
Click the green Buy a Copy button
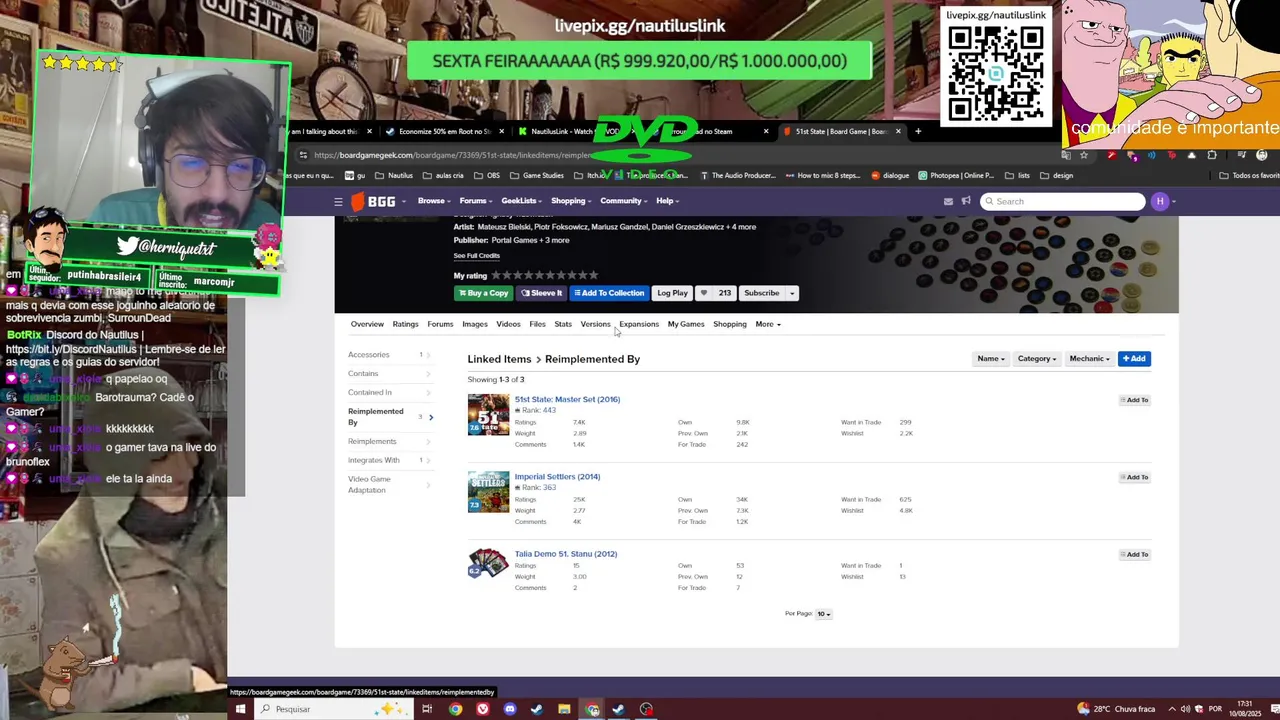click(x=483, y=293)
